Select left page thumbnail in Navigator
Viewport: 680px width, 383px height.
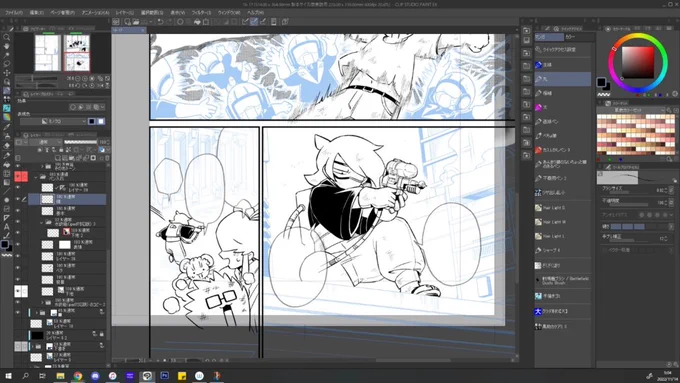pos(48,53)
